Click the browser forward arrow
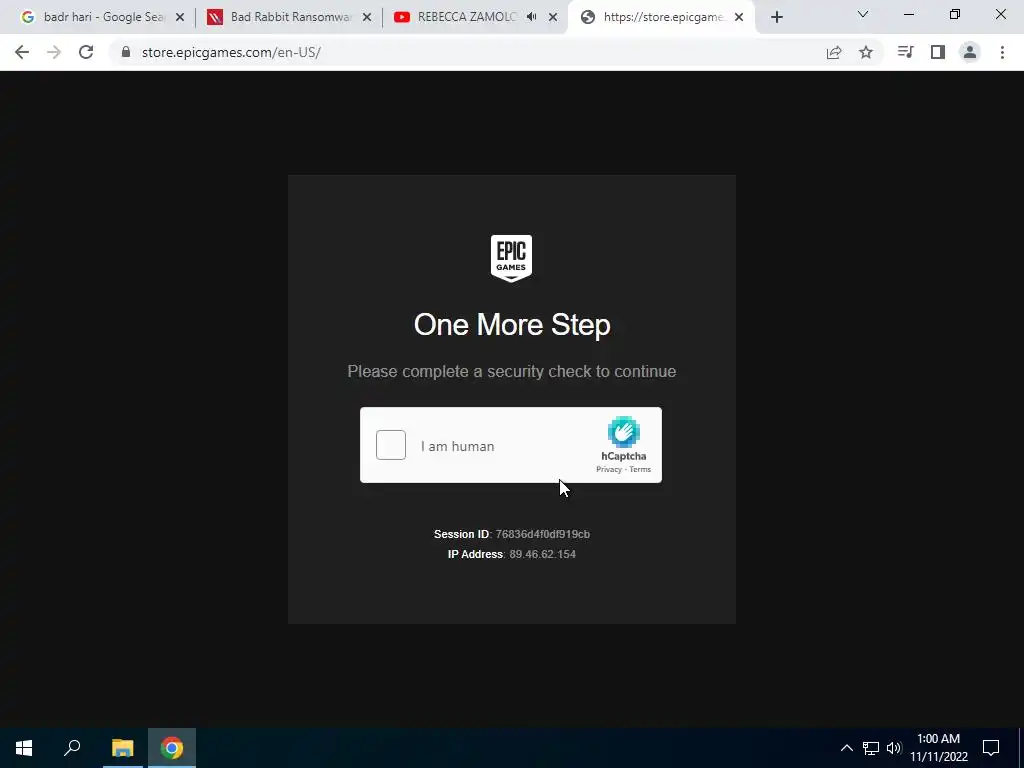1024x768 pixels. (x=54, y=52)
